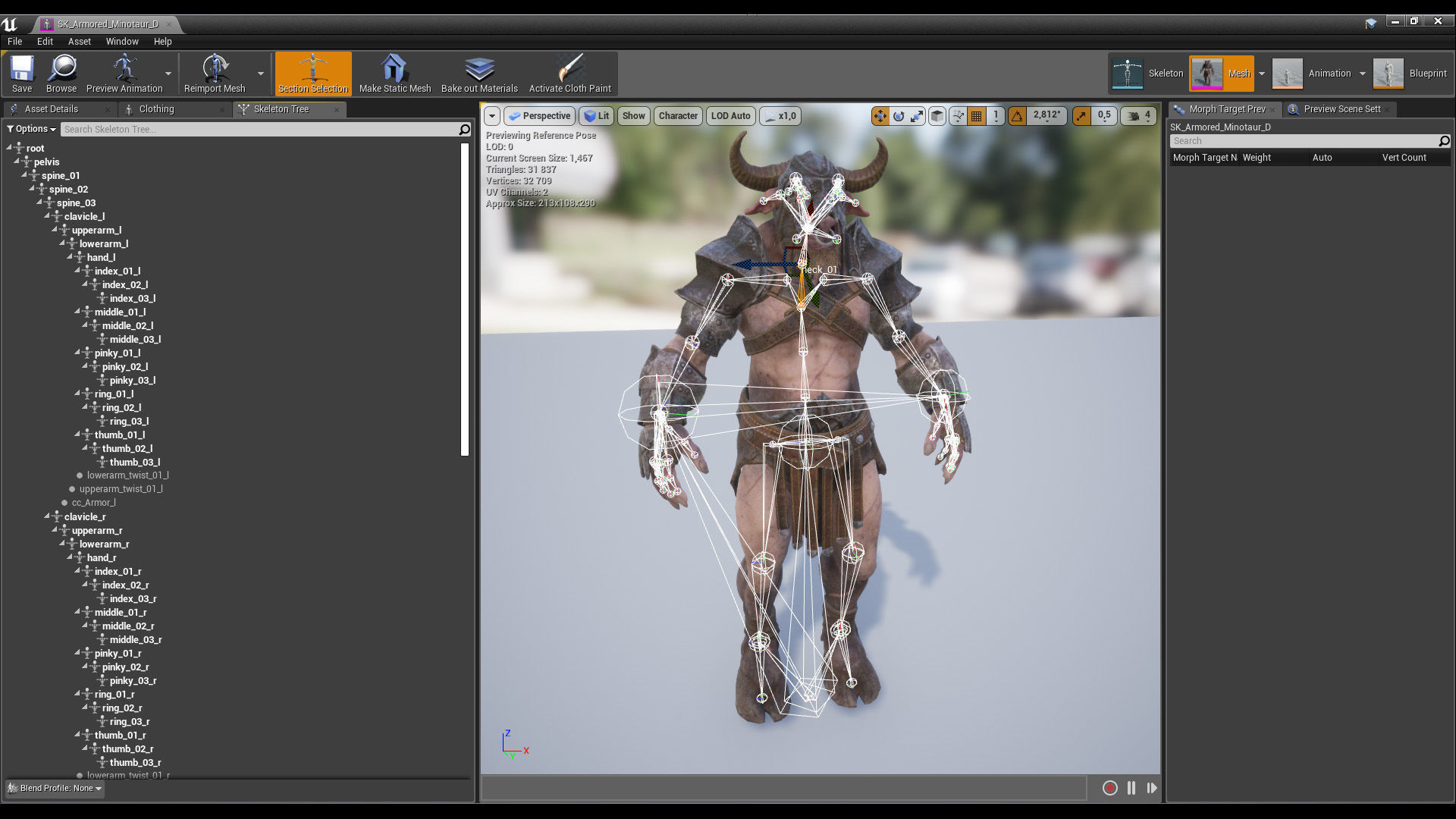Open the Asset menu
Image resolution: width=1456 pixels, height=819 pixels.
tap(80, 42)
